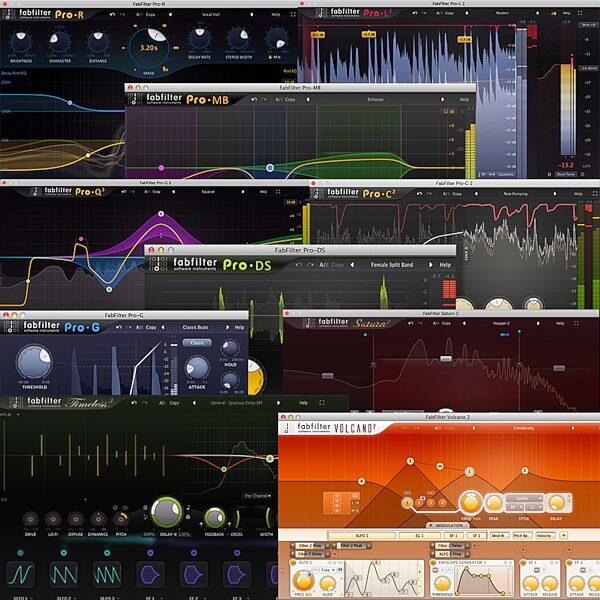This screenshot has width=600, height=600.
Task: Click next preset arrow in Pro-C 2
Action: [555, 194]
